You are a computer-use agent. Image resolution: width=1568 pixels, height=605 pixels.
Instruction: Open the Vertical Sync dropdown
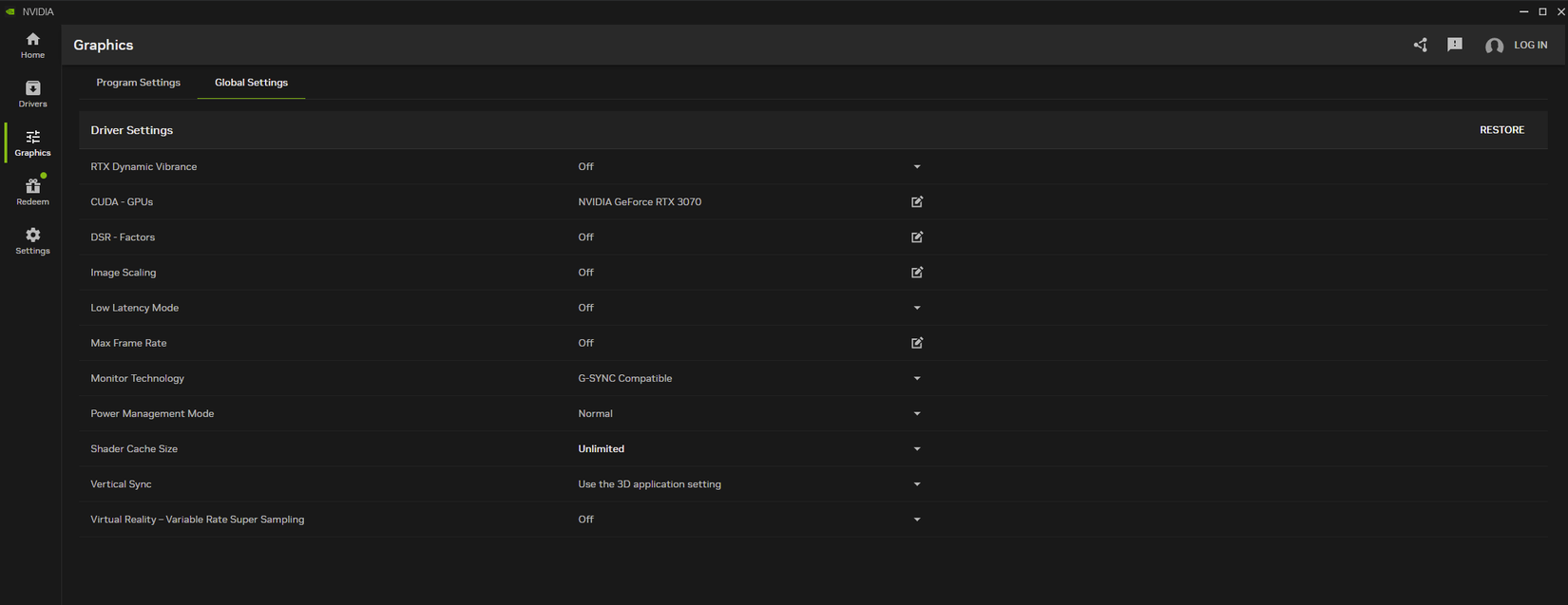tap(916, 484)
